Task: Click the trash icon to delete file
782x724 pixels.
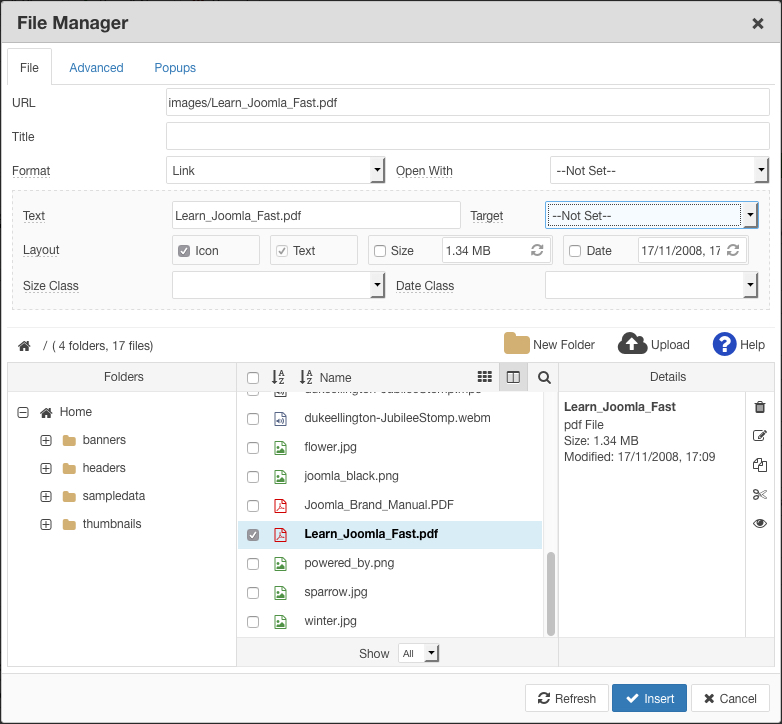Action: tap(759, 407)
